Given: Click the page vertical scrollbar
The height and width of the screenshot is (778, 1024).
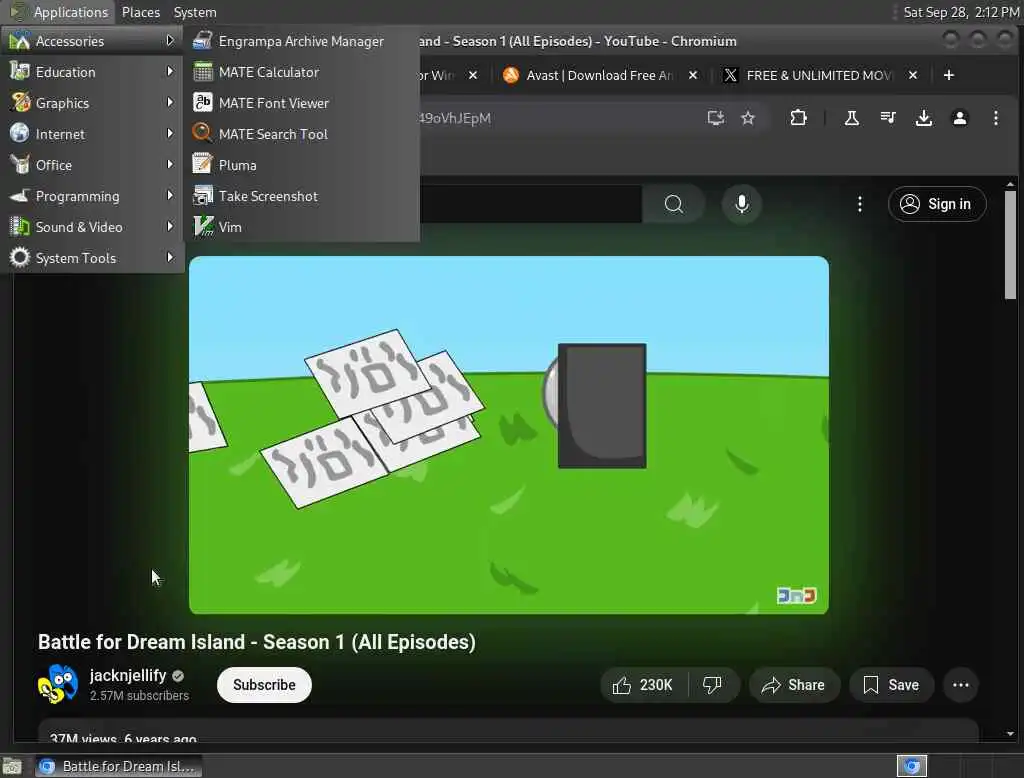Looking at the screenshot, I should coord(1010,245).
